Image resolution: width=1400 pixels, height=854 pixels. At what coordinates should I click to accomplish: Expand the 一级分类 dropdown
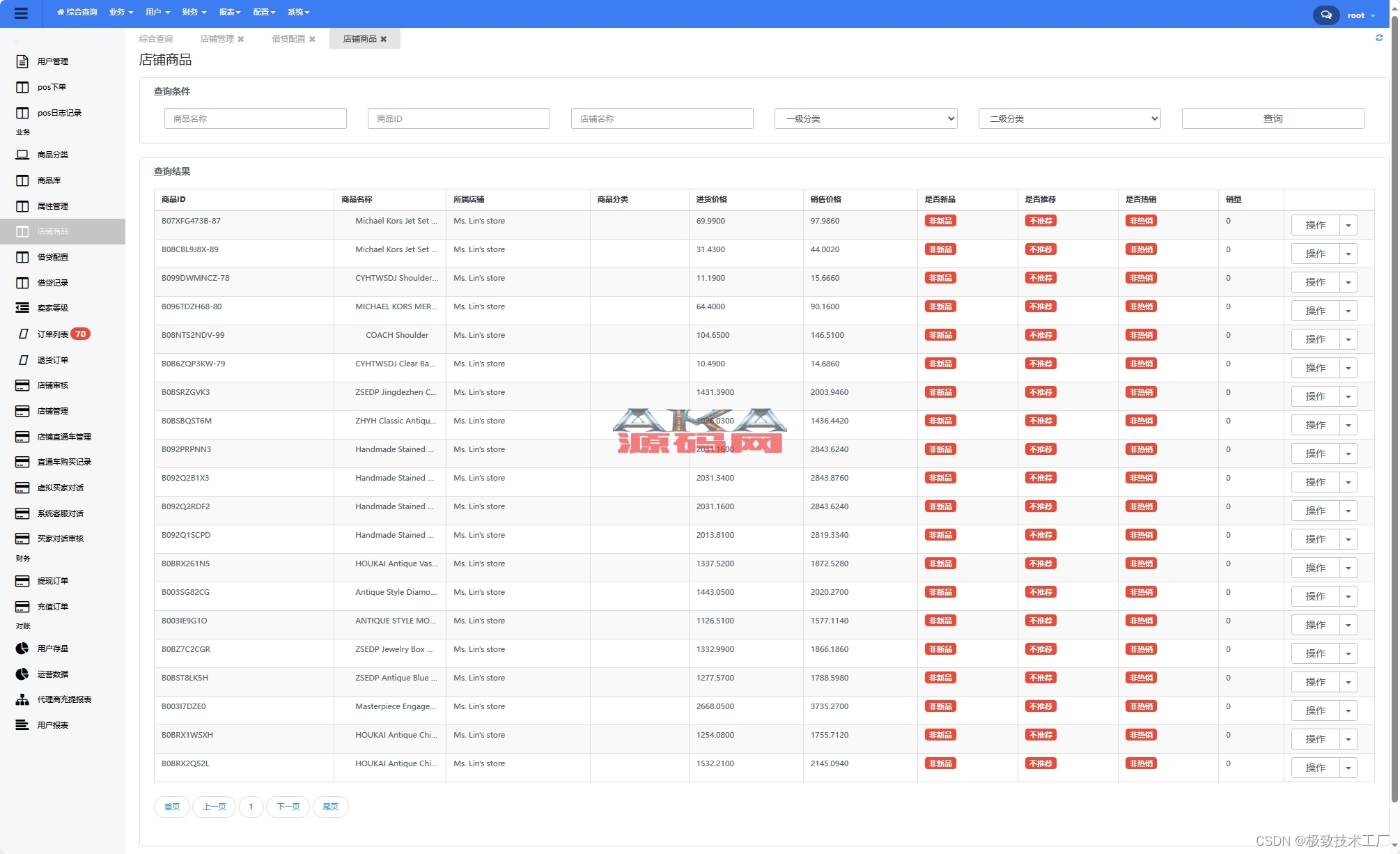click(865, 118)
